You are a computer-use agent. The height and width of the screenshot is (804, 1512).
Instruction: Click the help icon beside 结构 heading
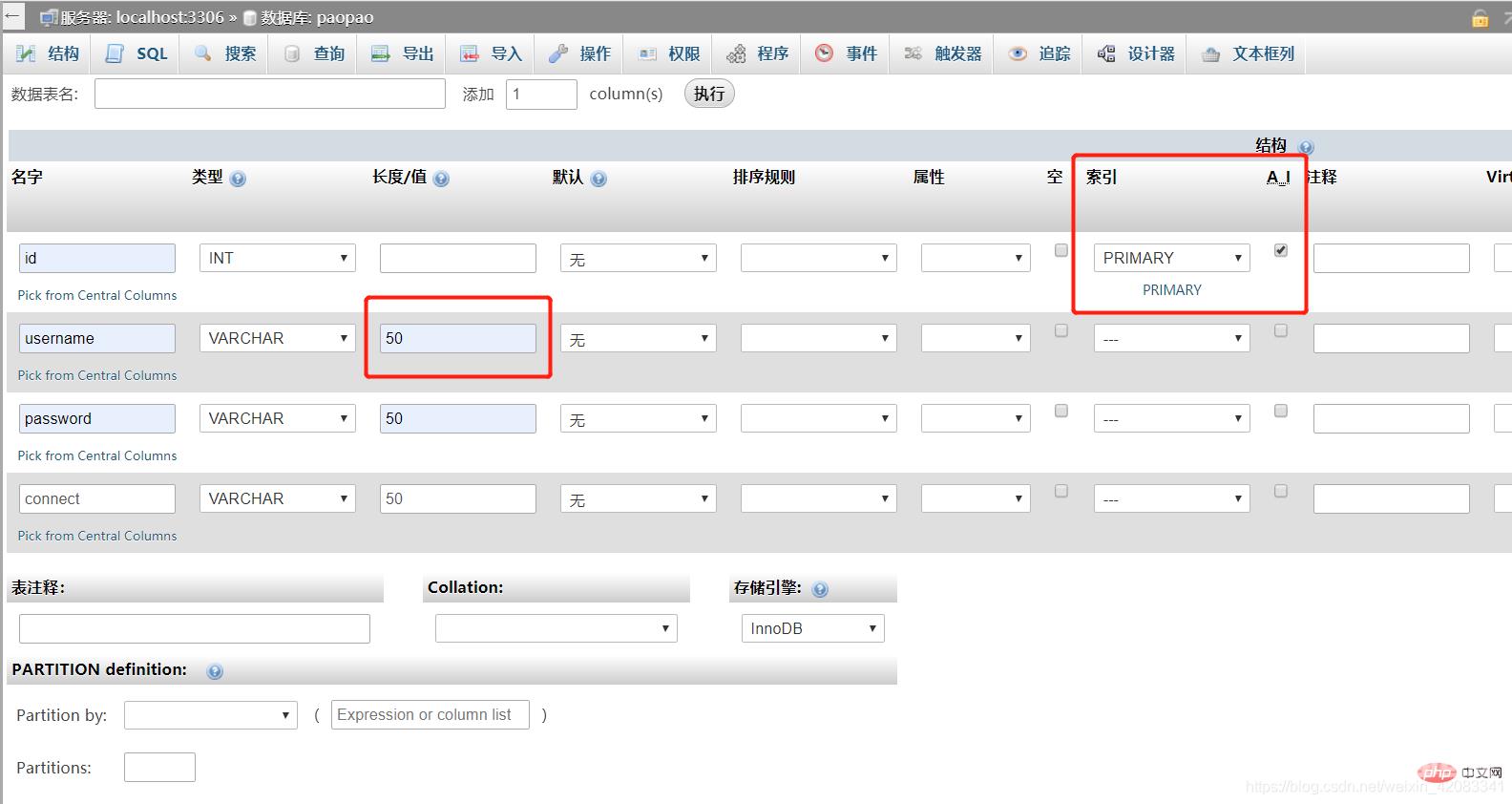1307,147
